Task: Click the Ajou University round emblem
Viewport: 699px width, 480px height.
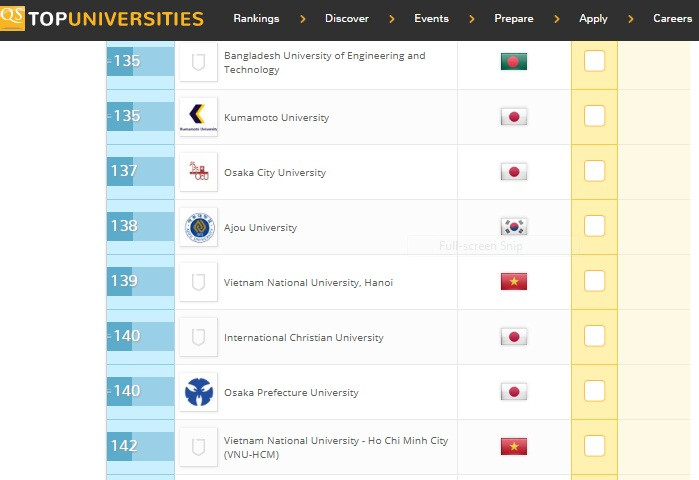Action: click(x=198, y=227)
